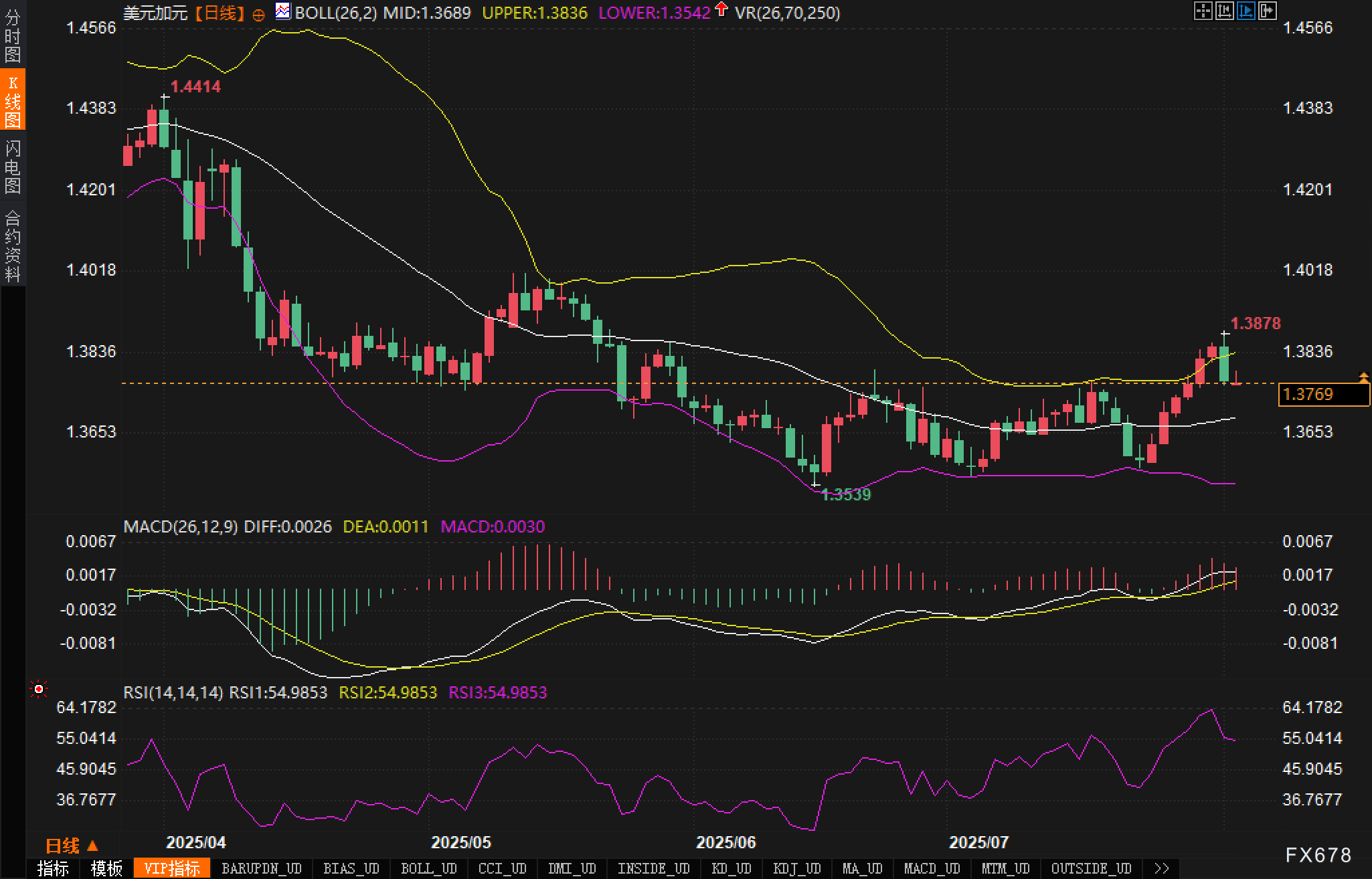Viewport: 1372px width, 879px height.
Task: Open 合约资料 in the left sidebar
Action: [x=13, y=245]
